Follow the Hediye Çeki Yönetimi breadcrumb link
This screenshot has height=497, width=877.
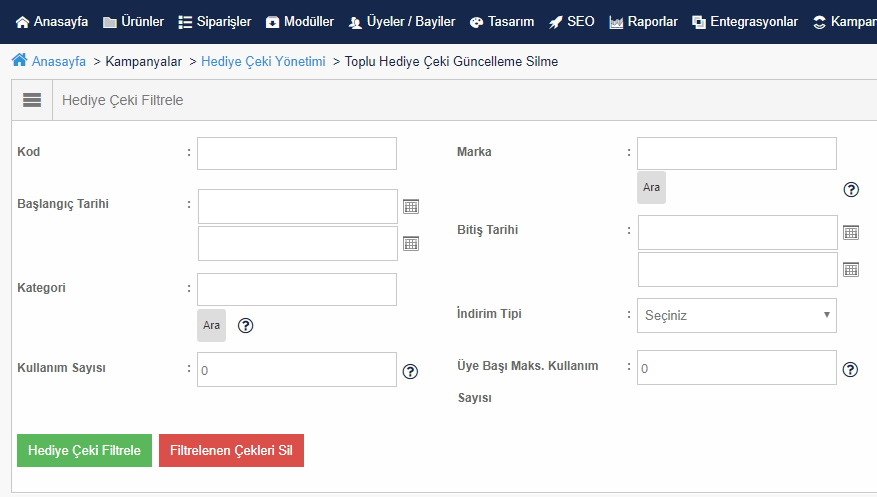(263, 61)
